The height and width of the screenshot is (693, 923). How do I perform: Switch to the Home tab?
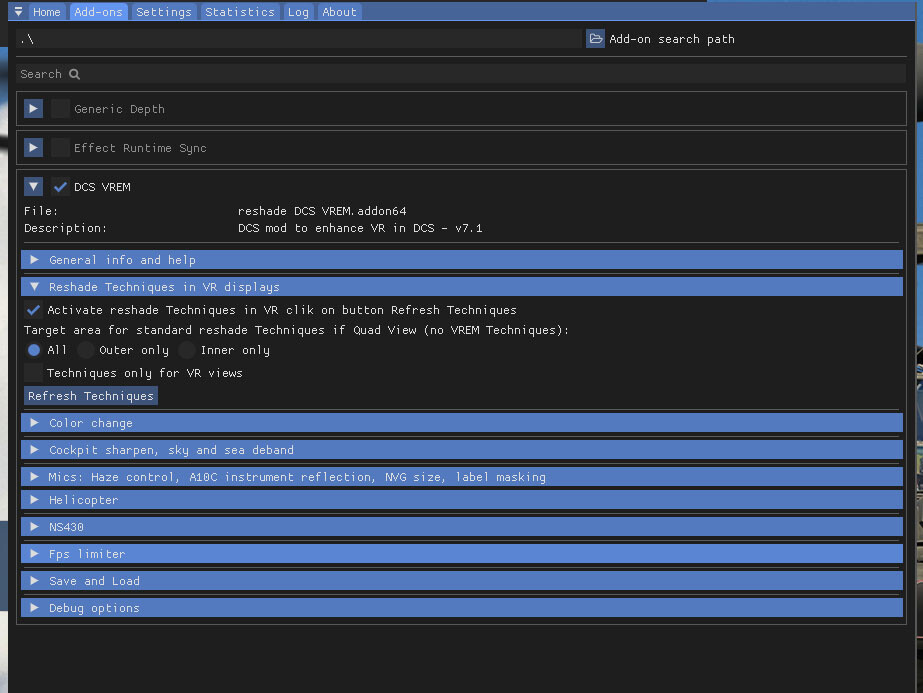[x=47, y=12]
